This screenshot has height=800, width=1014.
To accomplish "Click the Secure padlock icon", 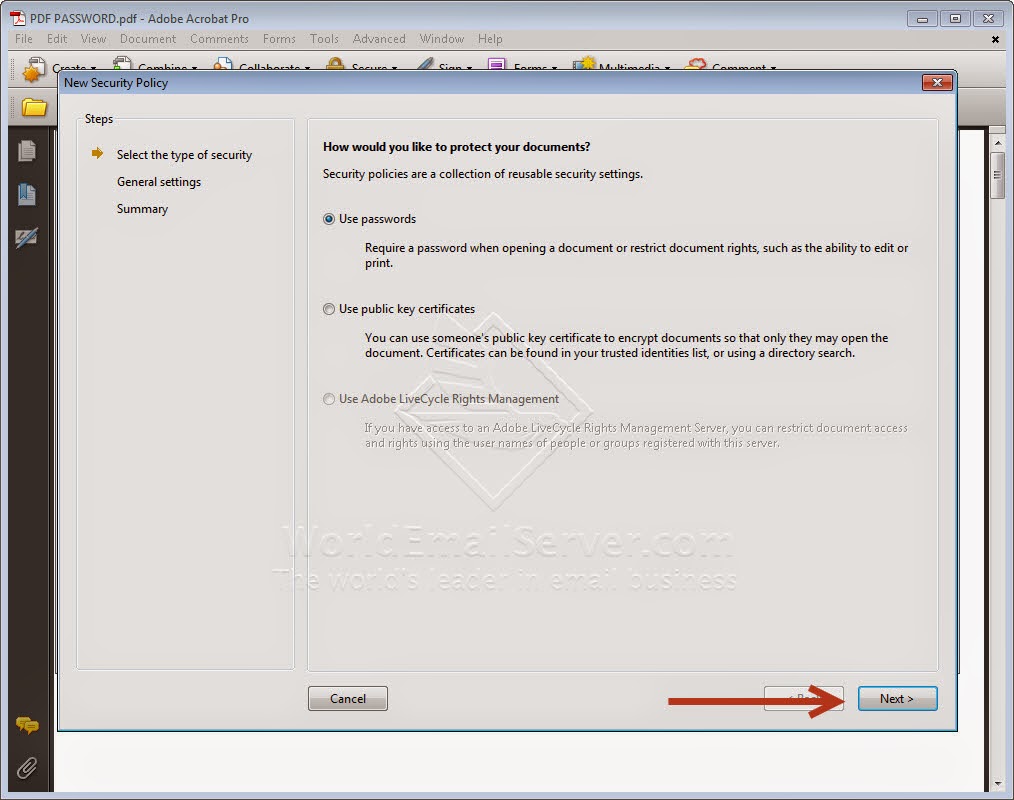I will tap(335, 64).
